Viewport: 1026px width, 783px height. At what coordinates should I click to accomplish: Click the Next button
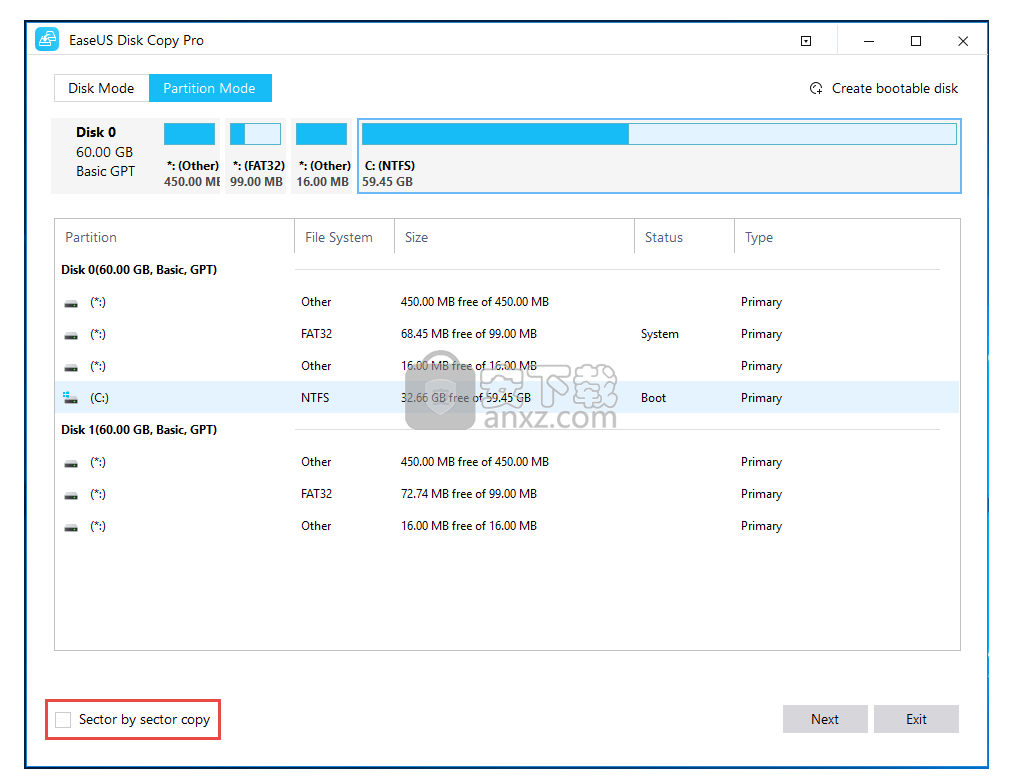point(825,719)
